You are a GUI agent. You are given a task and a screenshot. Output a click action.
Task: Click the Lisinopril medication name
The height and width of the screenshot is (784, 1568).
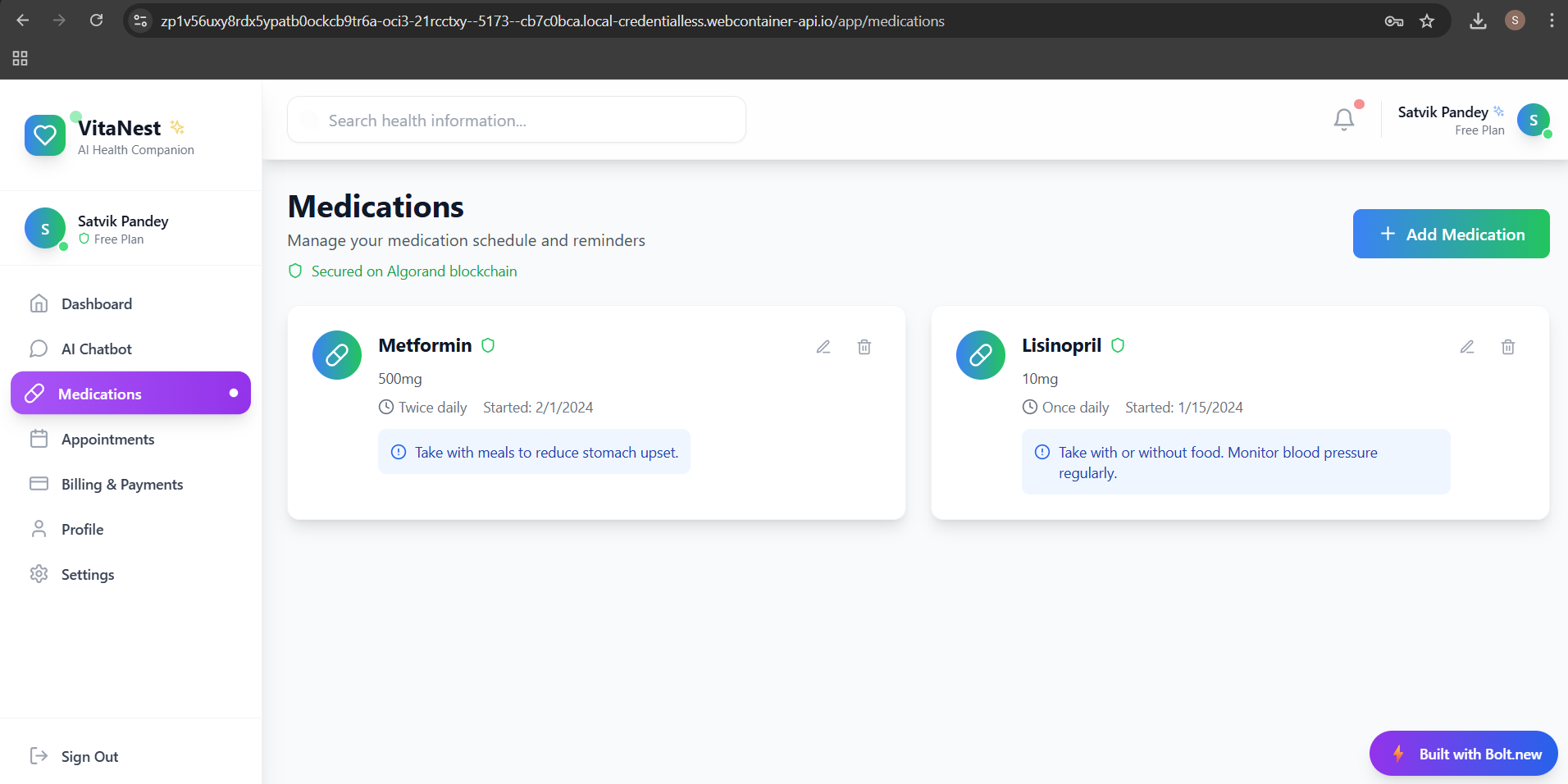(x=1061, y=345)
